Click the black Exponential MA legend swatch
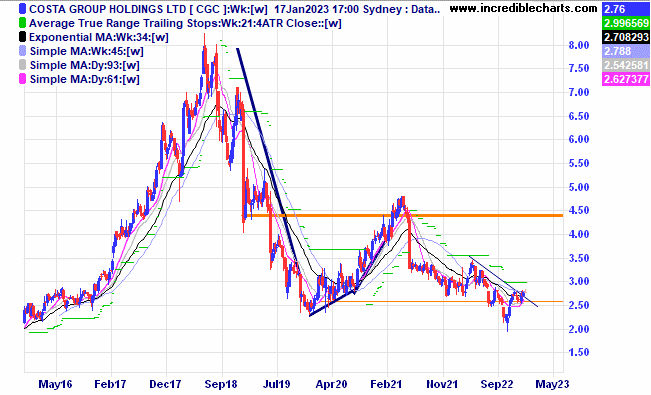This screenshot has width=651, height=395. pyautogui.click(x=22, y=37)
